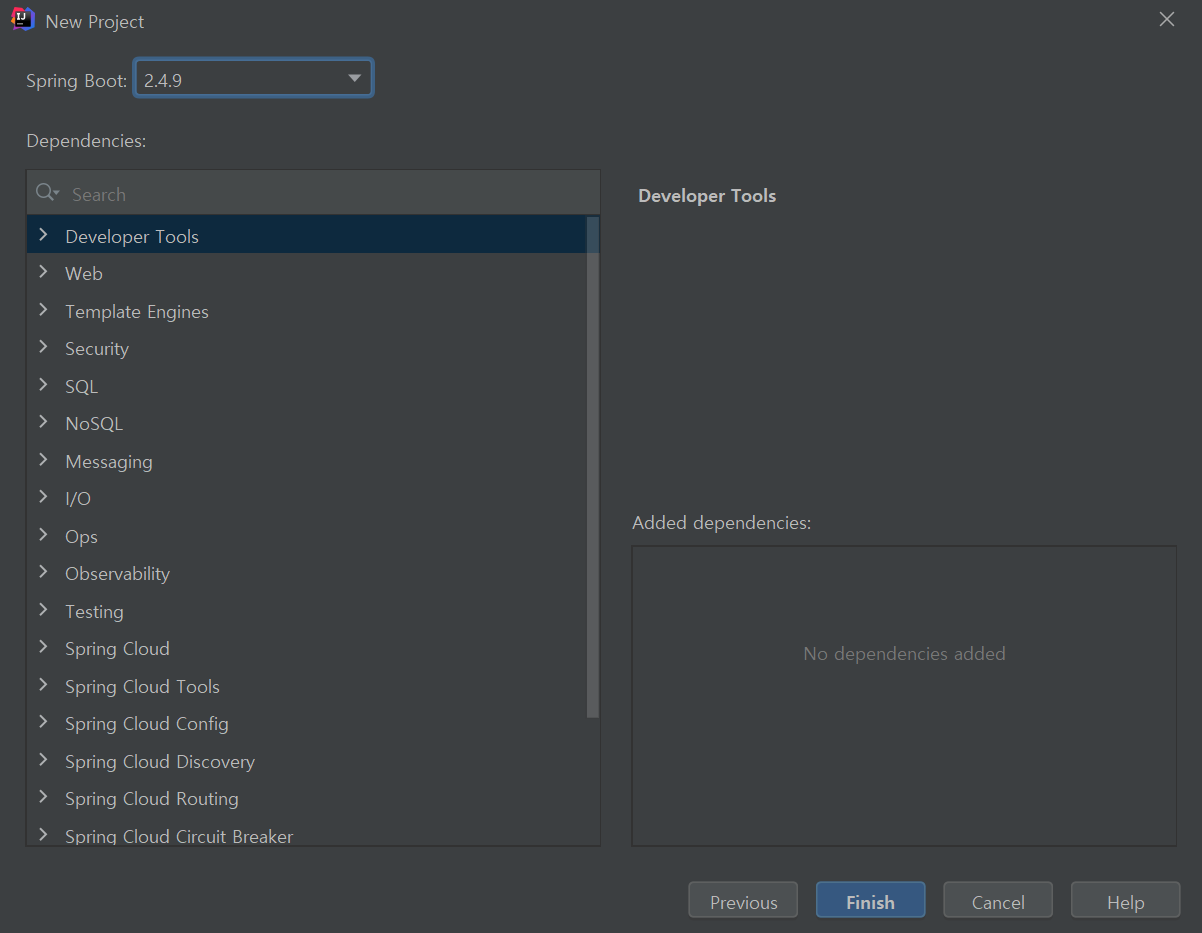
Task: Expand the Observability category chevron
Action: point(43,572)
